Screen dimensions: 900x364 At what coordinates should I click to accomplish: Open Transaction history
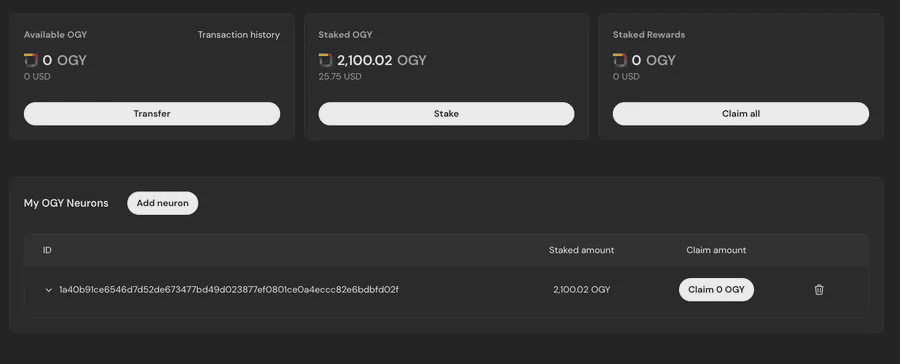pyautogui.click(x=239, y=35)
